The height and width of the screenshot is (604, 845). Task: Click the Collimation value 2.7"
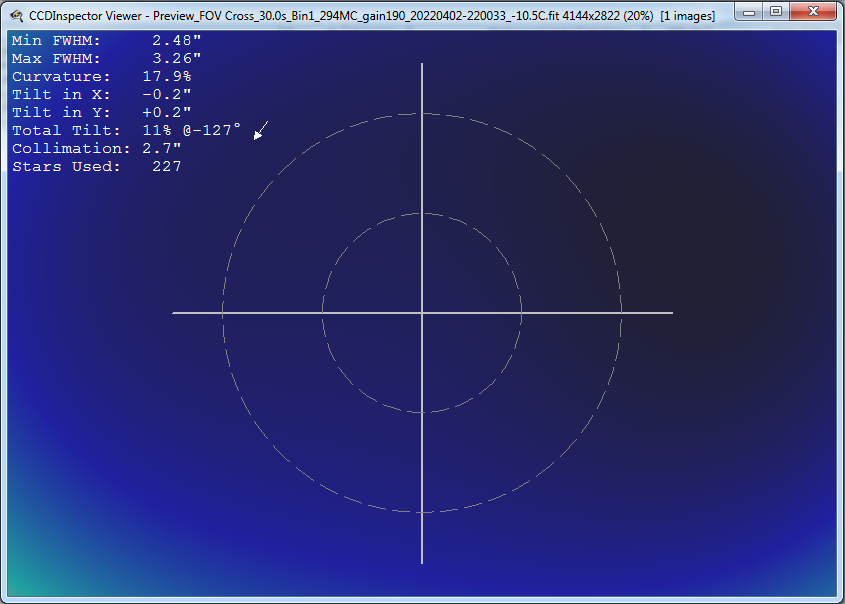tap(162, 148)
